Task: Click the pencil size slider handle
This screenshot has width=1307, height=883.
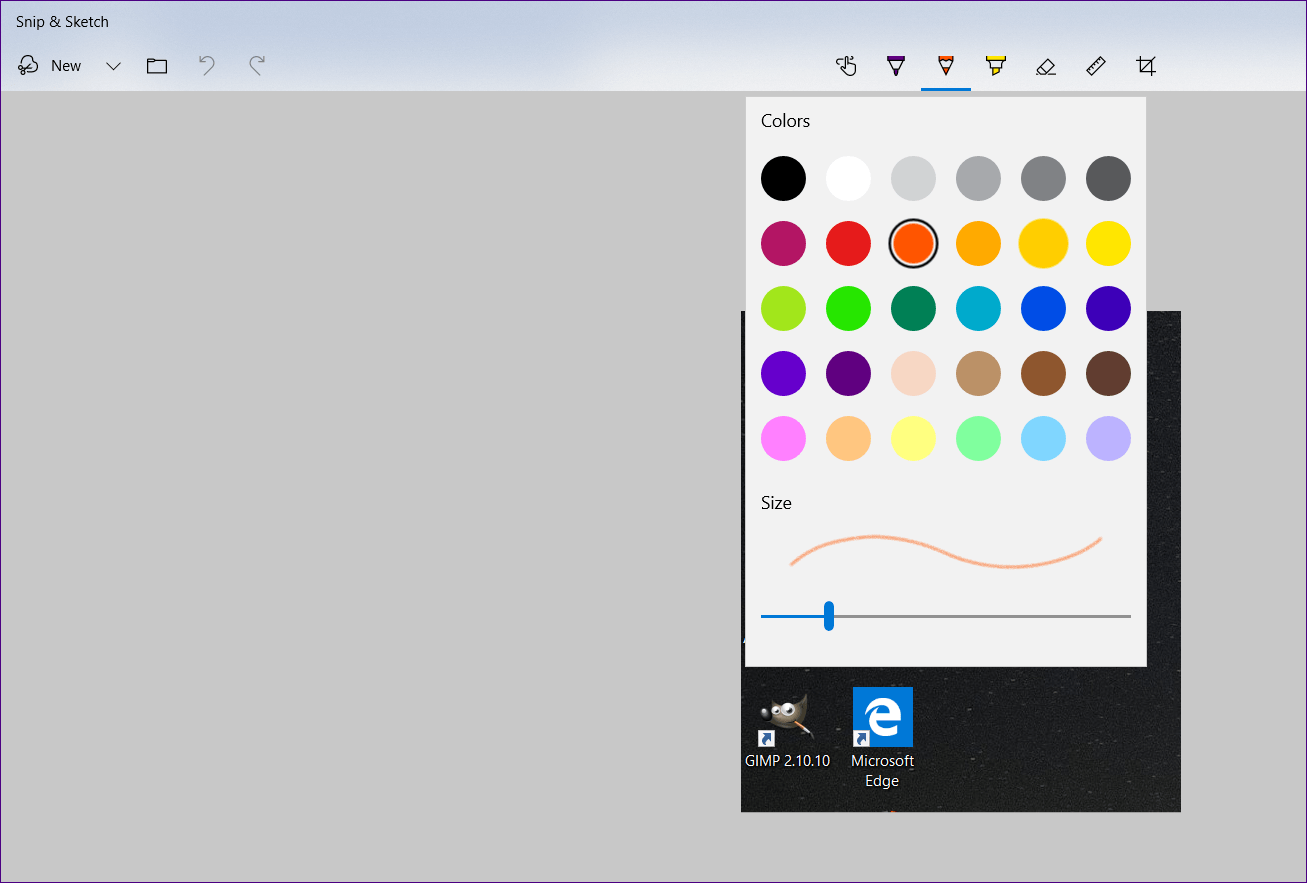Action: click(x=829, y=616)
